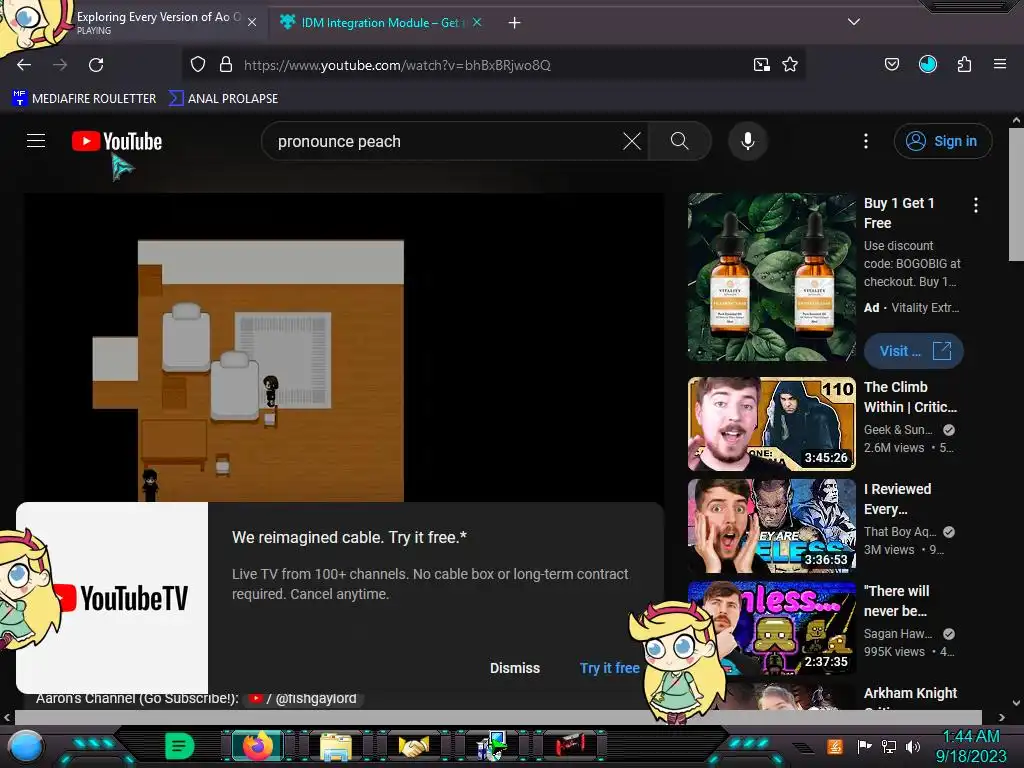Start voice search with microphone
This screenshot has width=1024, height=768.
click(x=748, y=141)
